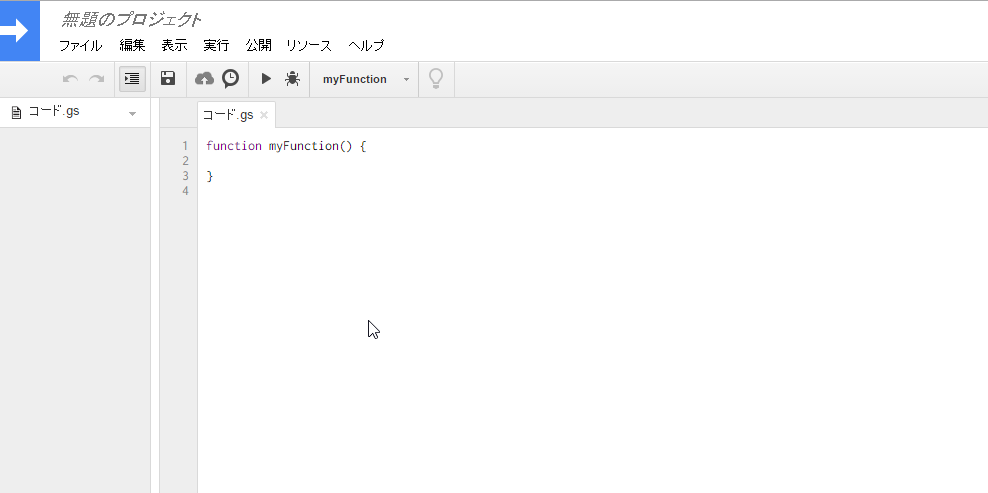Close the コード.gs editor tab
Screen dimensions: 988x493
coord(264,115)
